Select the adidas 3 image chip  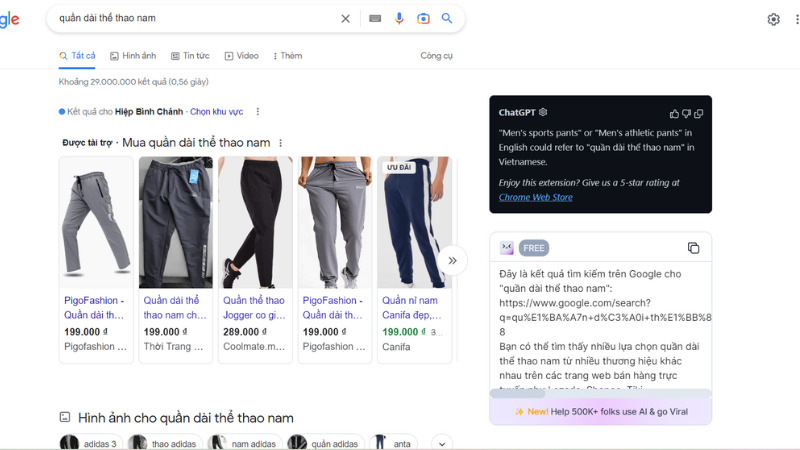pyautogui.click(x=91, y=443)
